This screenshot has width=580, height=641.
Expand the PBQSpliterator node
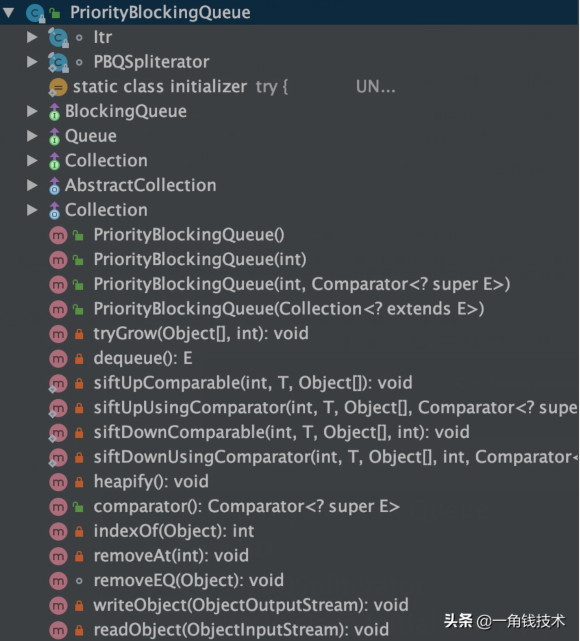[32, 62]
